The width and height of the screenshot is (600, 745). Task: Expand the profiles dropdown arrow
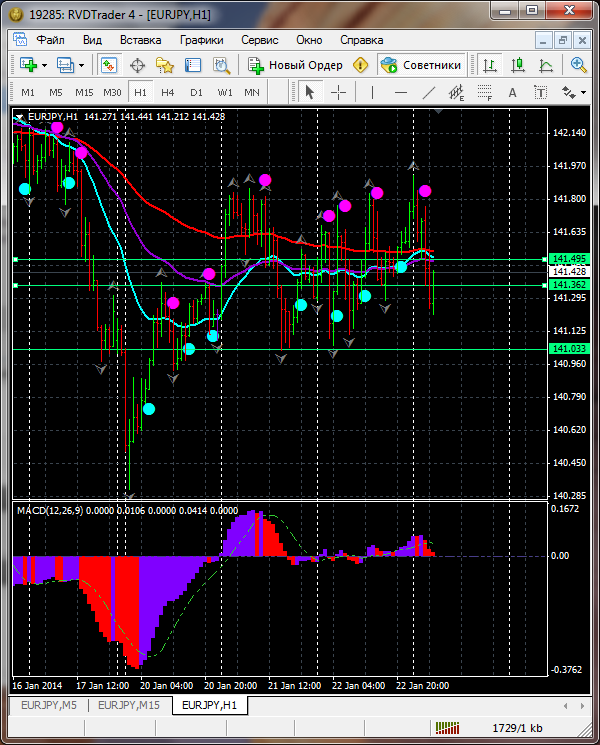82,65
